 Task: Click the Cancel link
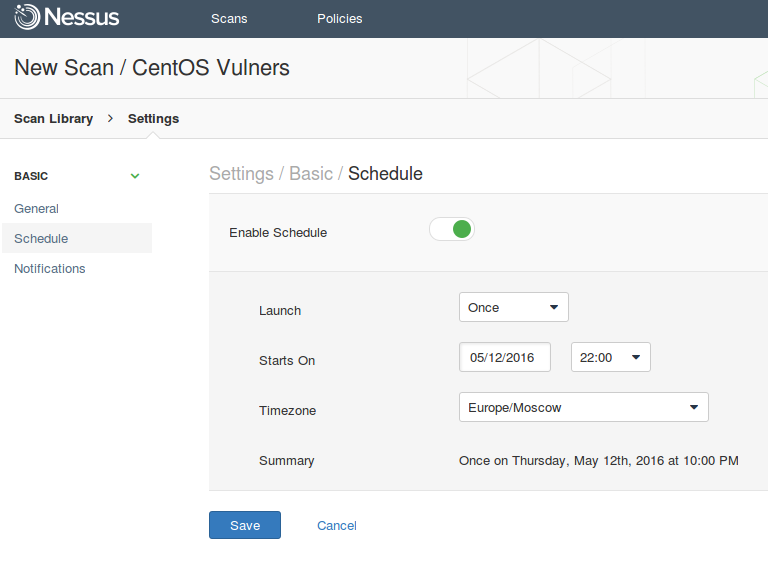(336, 525)
